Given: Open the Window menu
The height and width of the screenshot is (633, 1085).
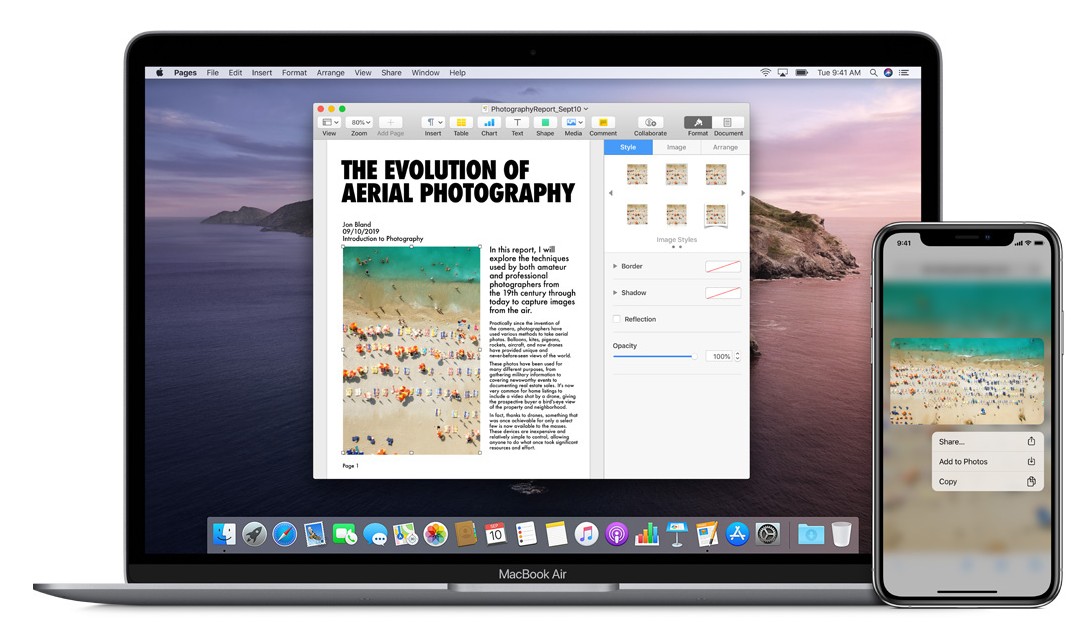Looking at the screenshot, I should tap(426, 72).
